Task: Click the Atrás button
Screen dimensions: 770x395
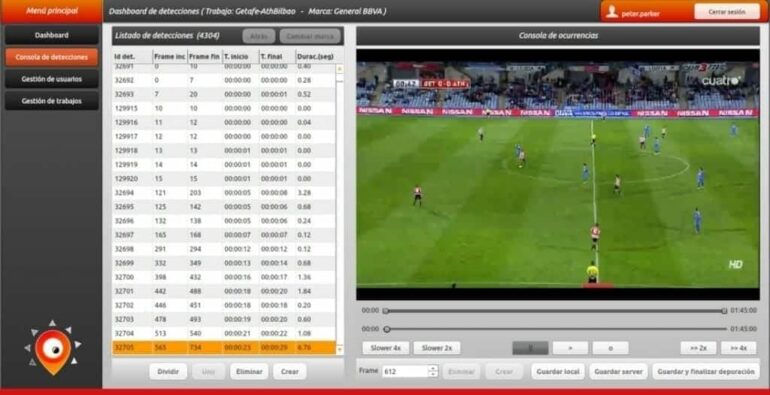Action: tap(259, 36)
